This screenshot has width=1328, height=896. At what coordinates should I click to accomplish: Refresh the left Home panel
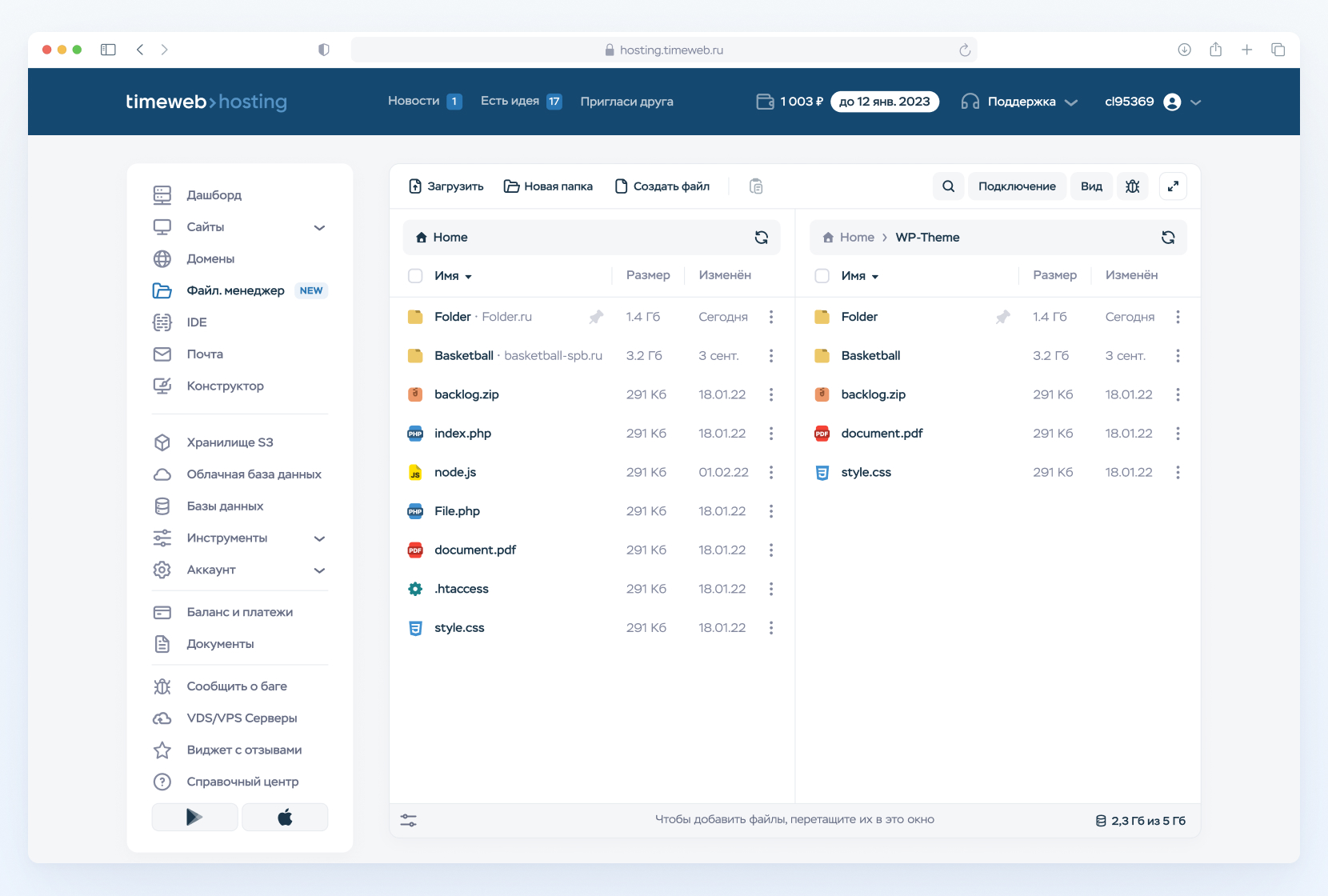tap(762, 238)
